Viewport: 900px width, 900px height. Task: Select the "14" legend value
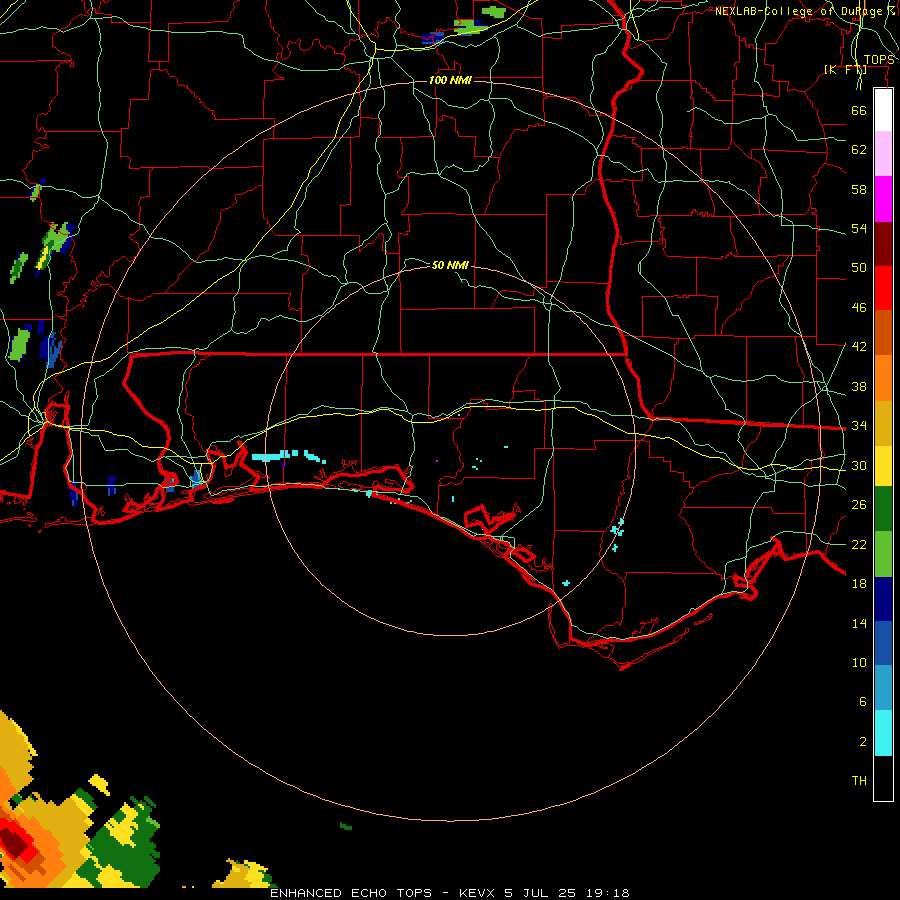pyautogui.click(x=859, y=623)
